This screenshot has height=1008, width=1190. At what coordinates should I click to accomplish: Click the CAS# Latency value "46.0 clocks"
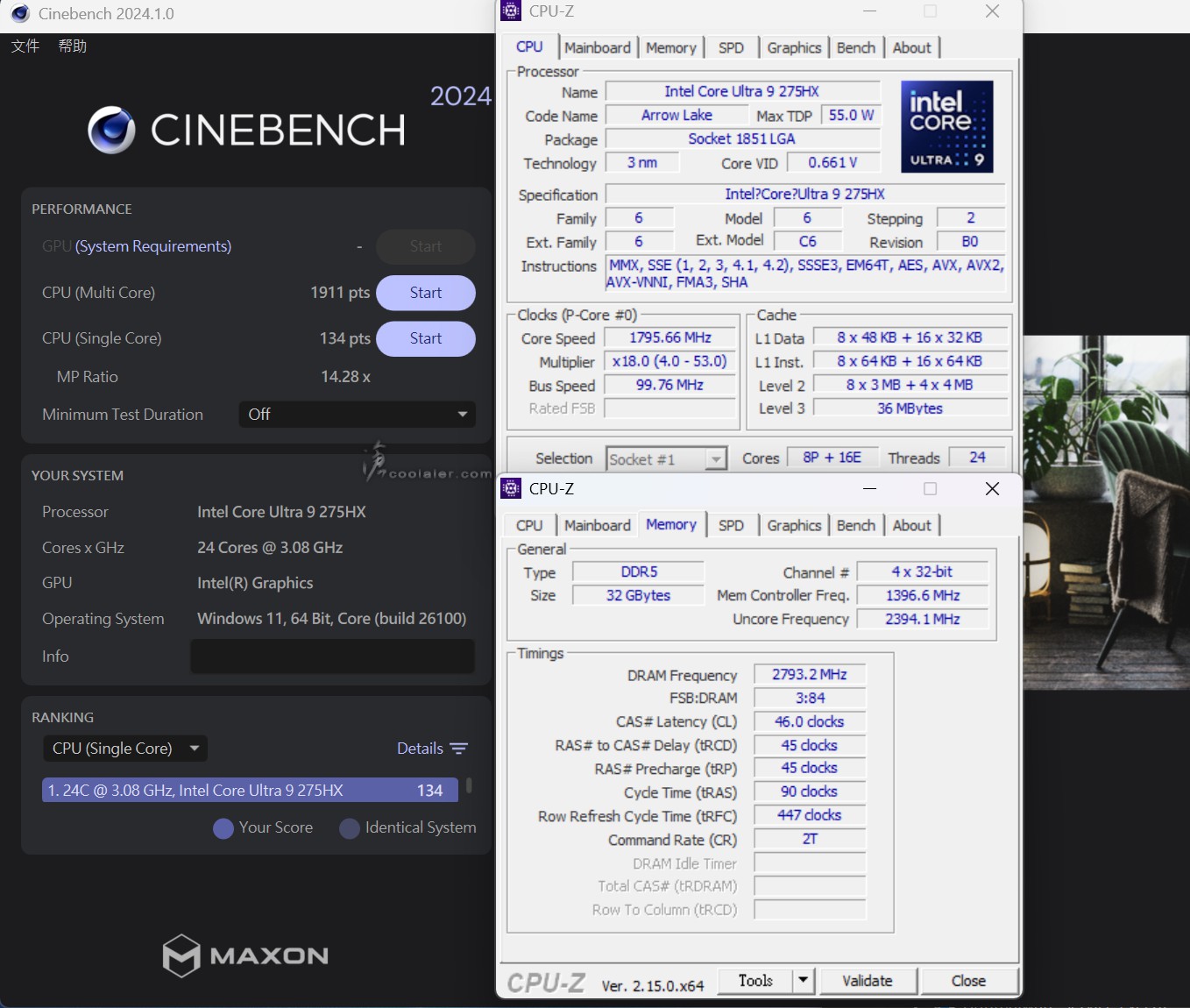[x=810, y=721]
